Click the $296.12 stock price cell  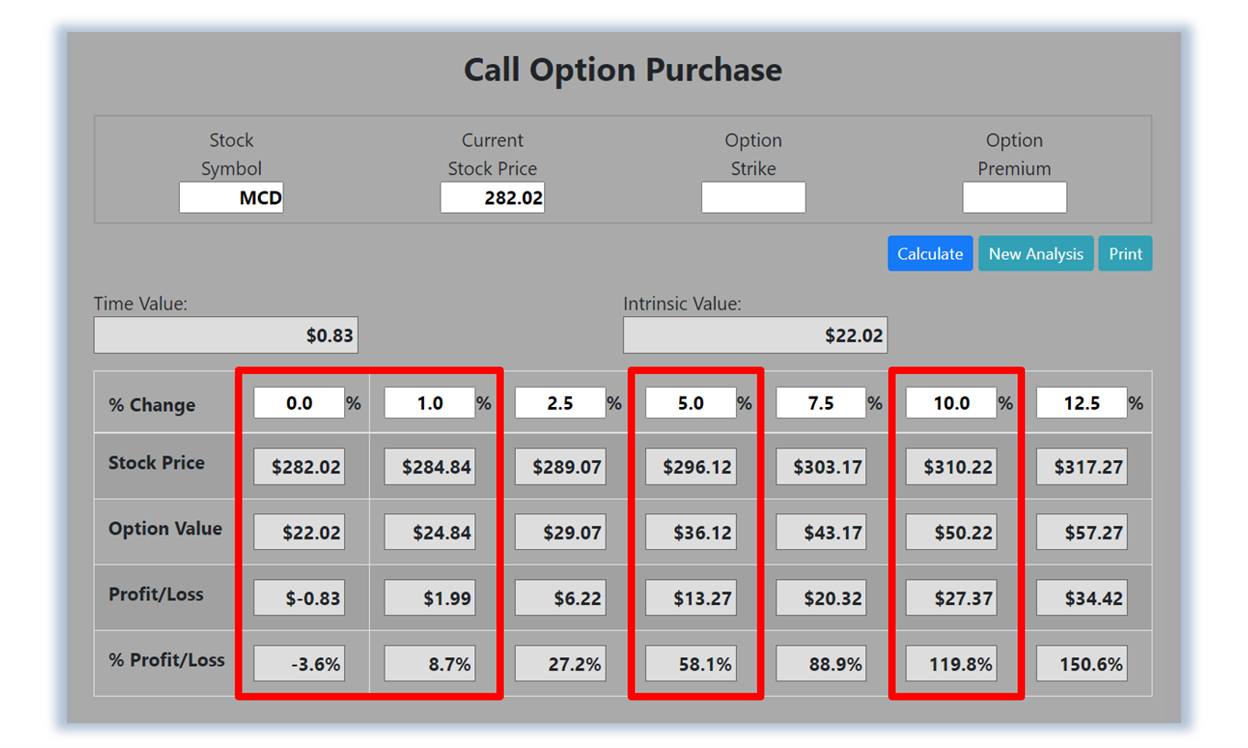pos(691,467)
